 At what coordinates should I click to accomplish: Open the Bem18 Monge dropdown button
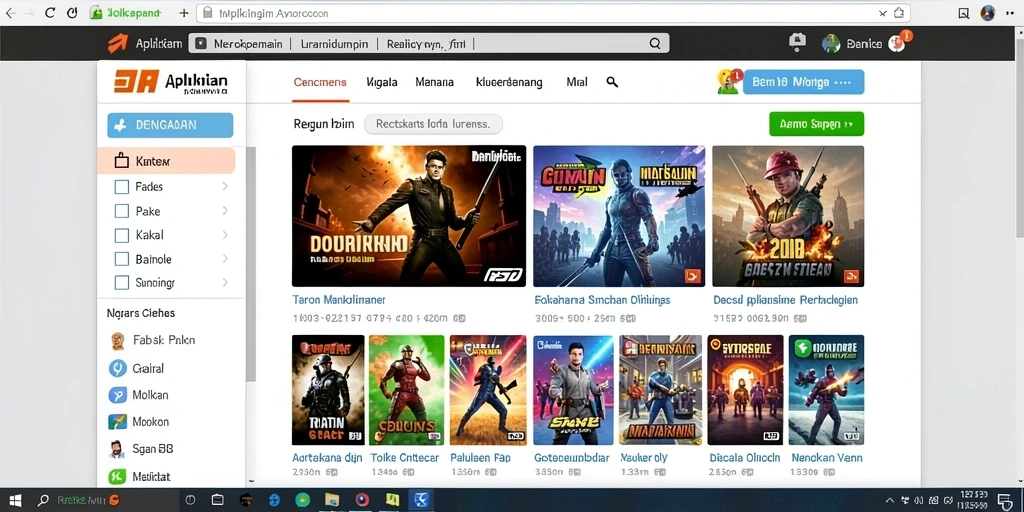[803, 82]
